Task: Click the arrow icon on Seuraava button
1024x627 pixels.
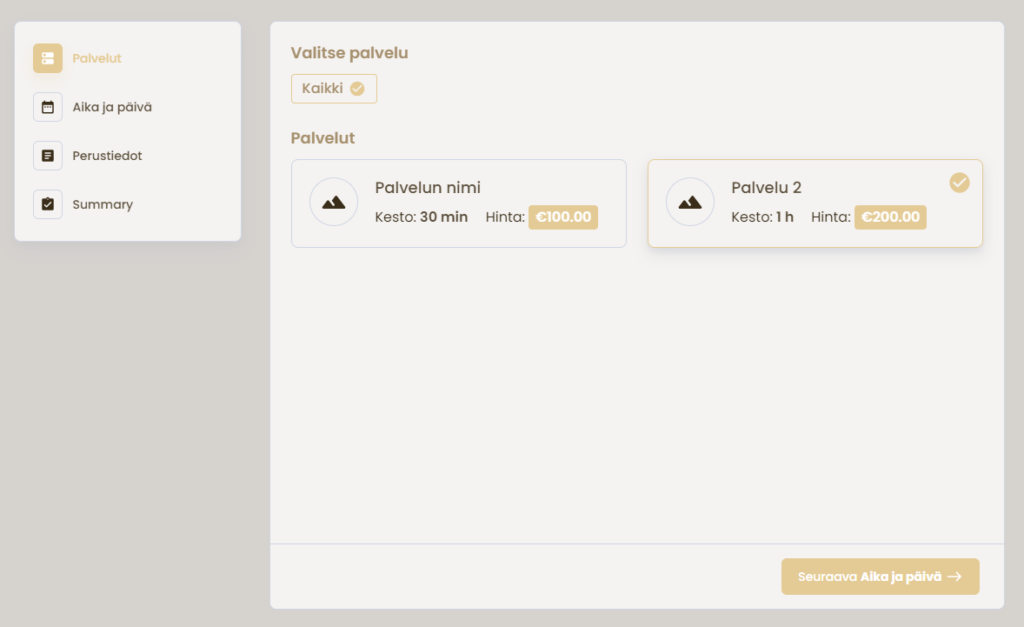Action: point(955,577)
